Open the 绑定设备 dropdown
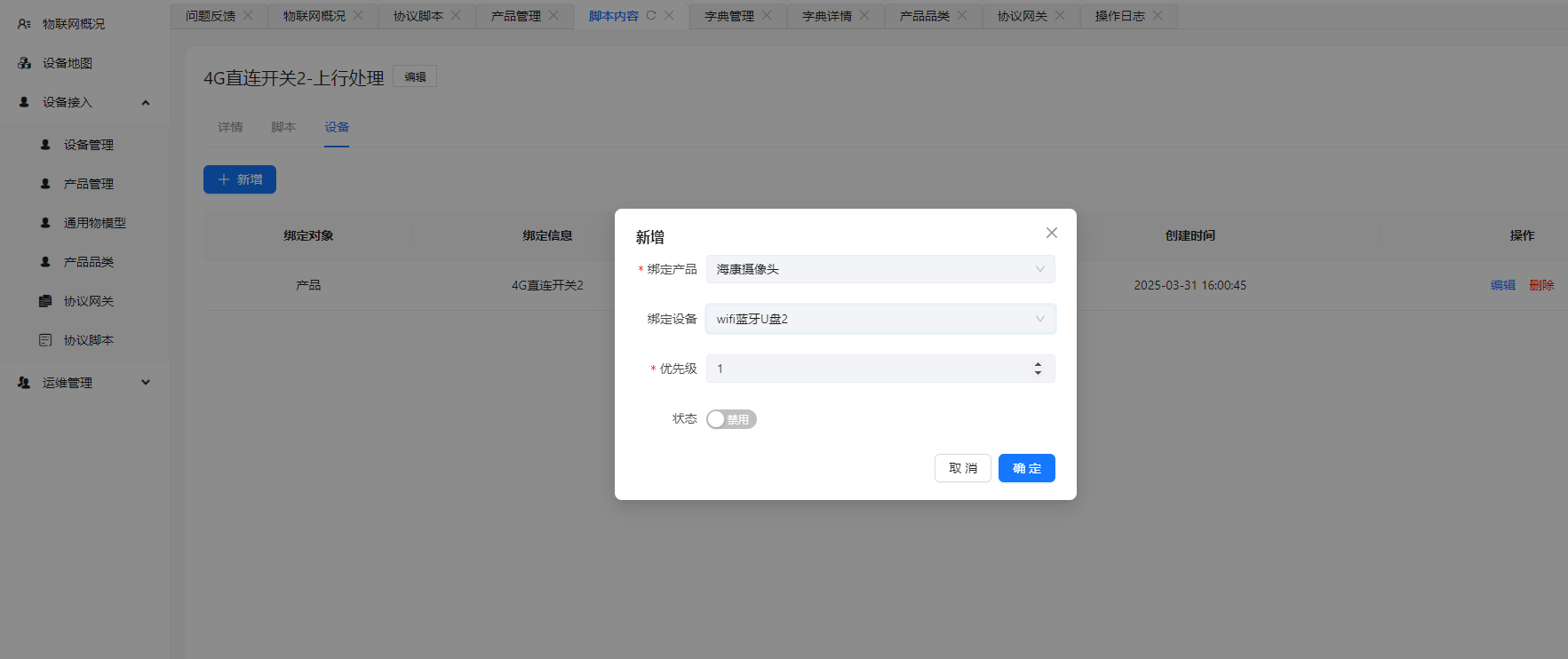This screenshot has height=659, width=1568. (880, 319)
